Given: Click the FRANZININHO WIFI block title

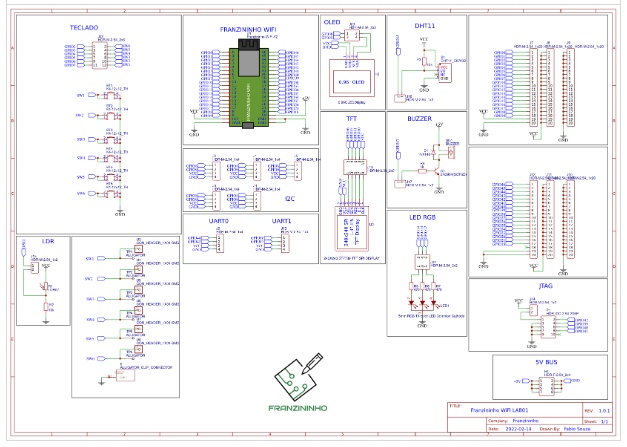Looking at the screenshot, I should point(248,29).
